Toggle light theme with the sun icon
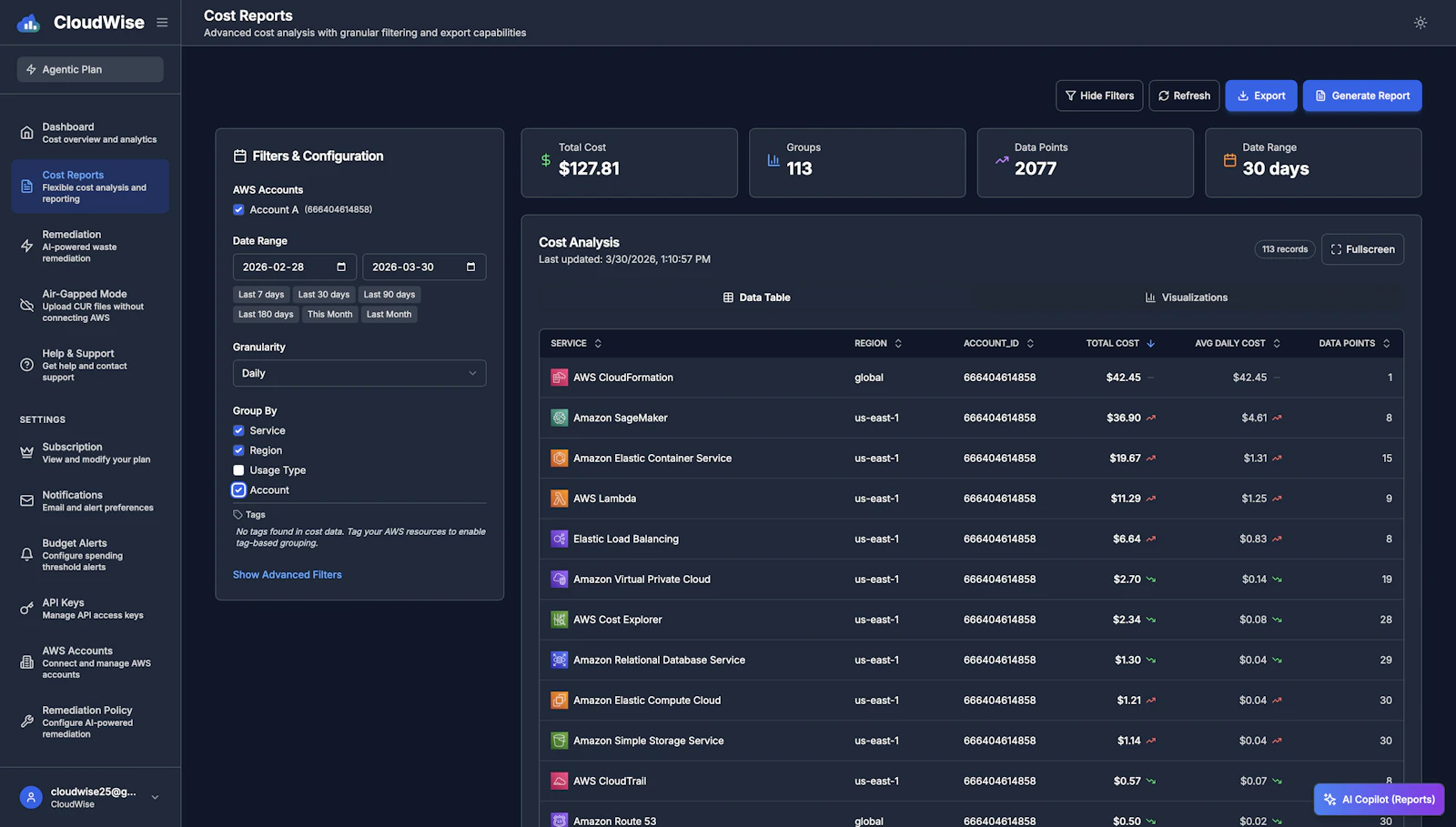 tap(1421, 23)
